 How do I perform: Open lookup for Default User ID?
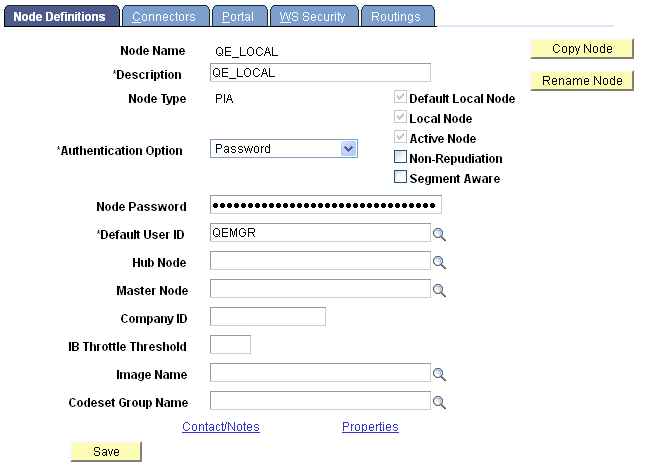click(x=439, y=234)
